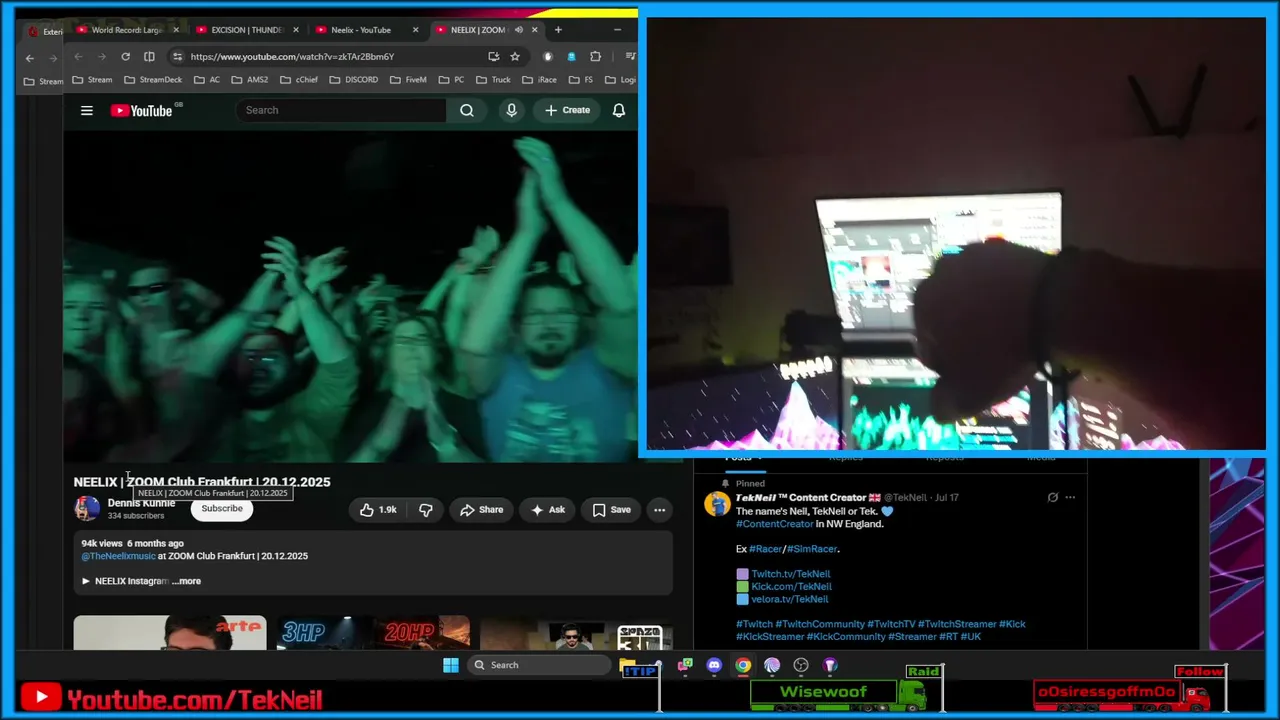
Task: Open the velora.tv/TekNeil link
Action: pyautogui.click(x=790, y=599)
